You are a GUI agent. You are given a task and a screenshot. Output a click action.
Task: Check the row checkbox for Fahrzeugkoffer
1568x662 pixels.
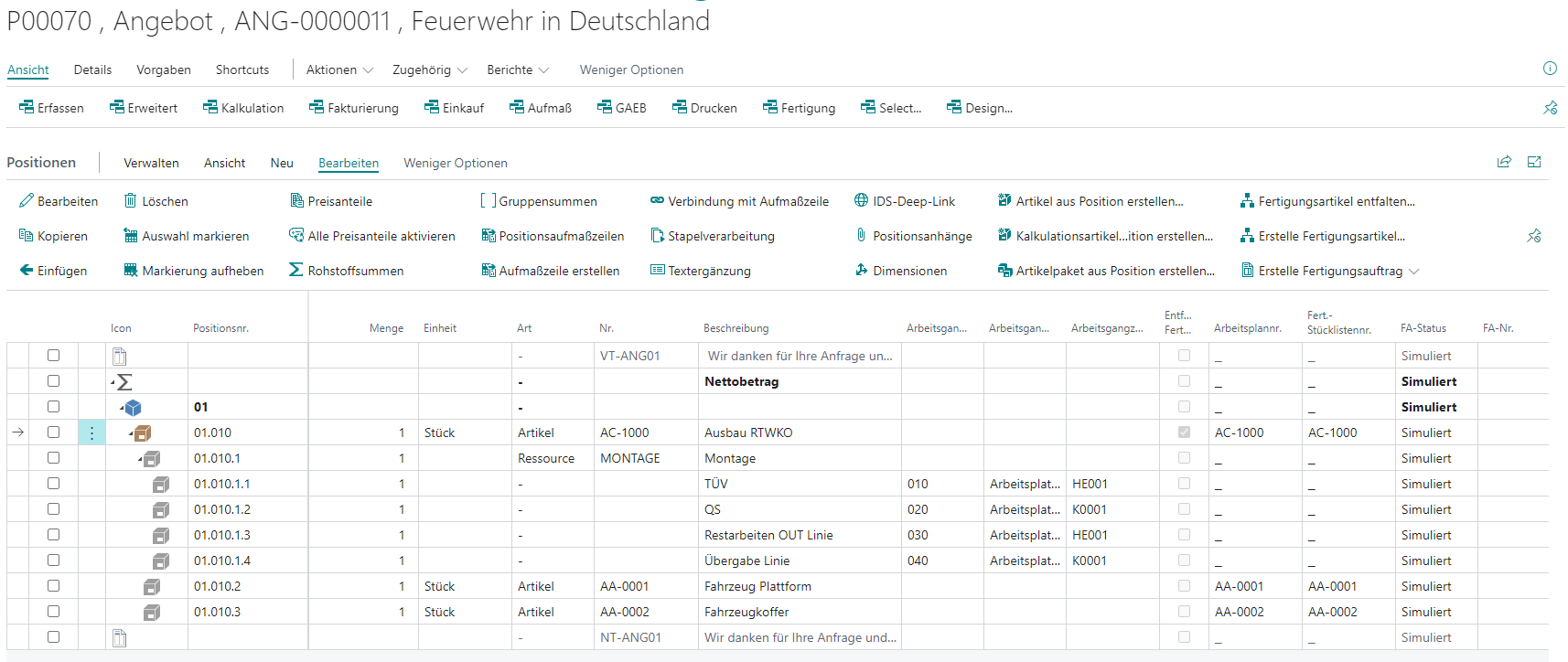(x=53, y=612)
